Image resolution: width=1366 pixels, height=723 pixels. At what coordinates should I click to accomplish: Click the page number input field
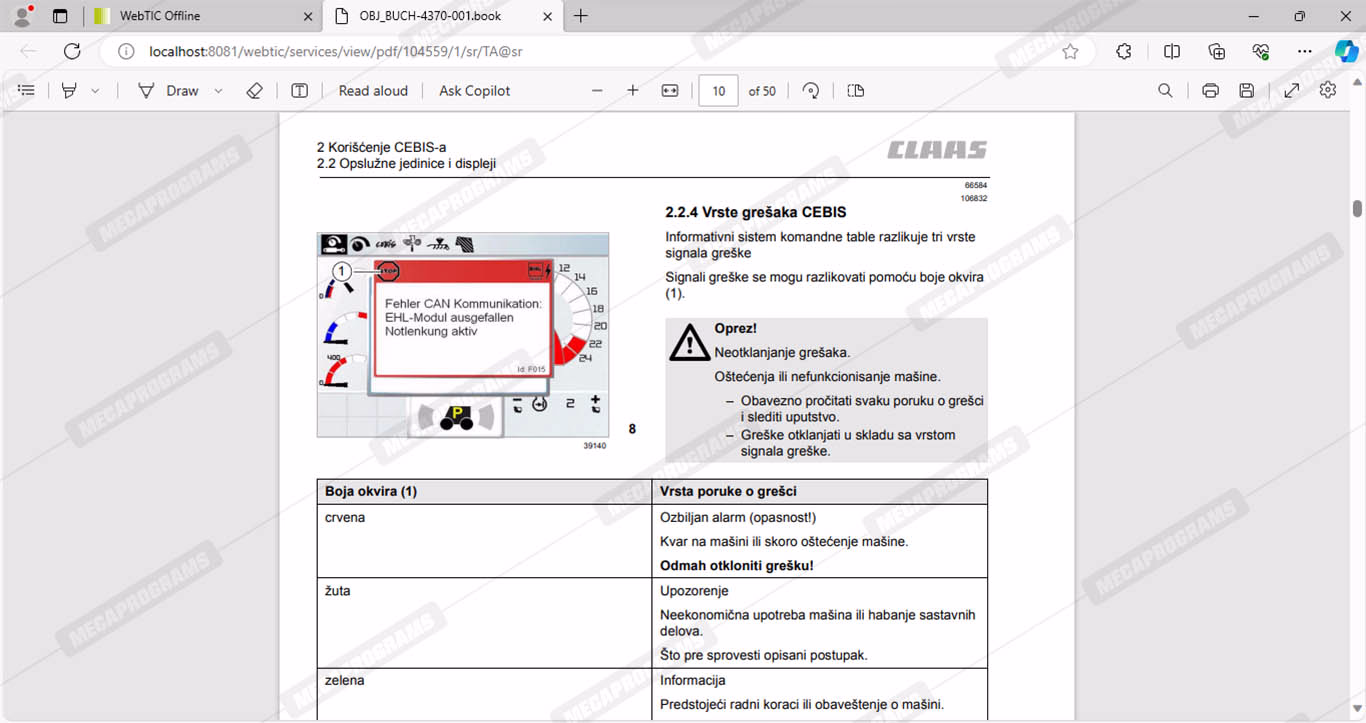click(x=718, y=90)
